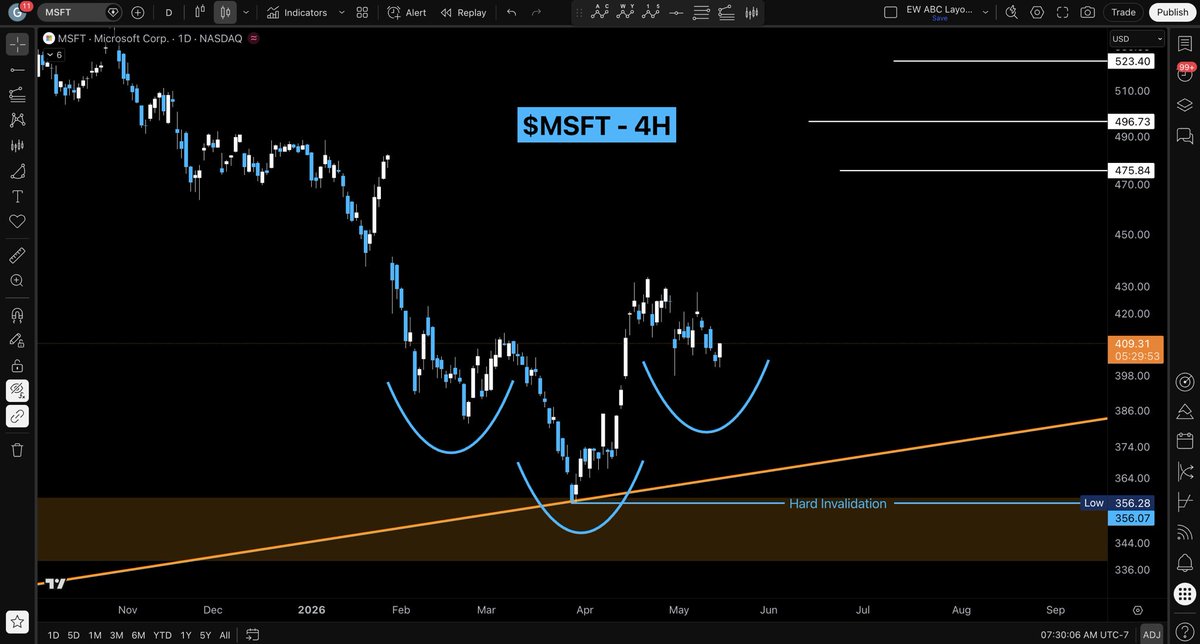Open the go to date calendar icon
This screenshot has width=1200, height=644.
(x=253, y=634)
